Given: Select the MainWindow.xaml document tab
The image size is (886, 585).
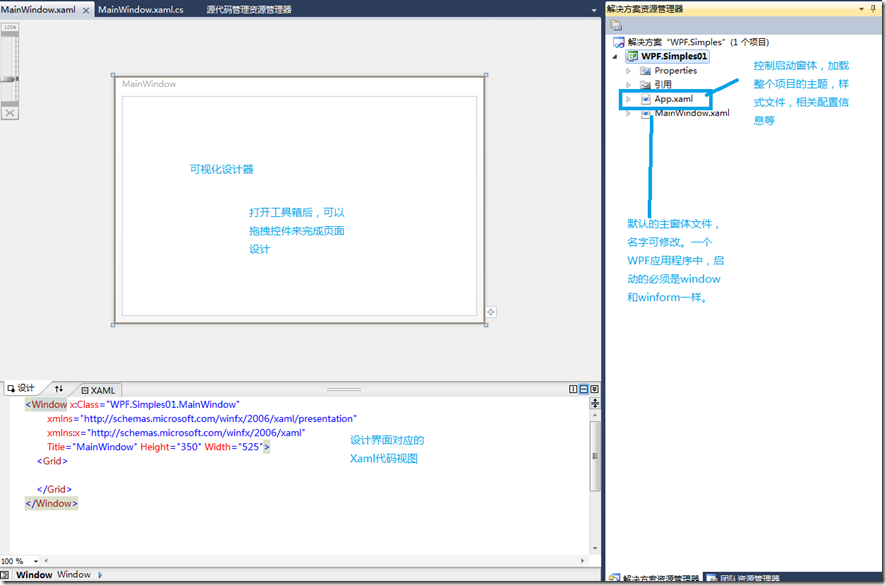Looking at the screenshot, I should click(x=38, y=10).
